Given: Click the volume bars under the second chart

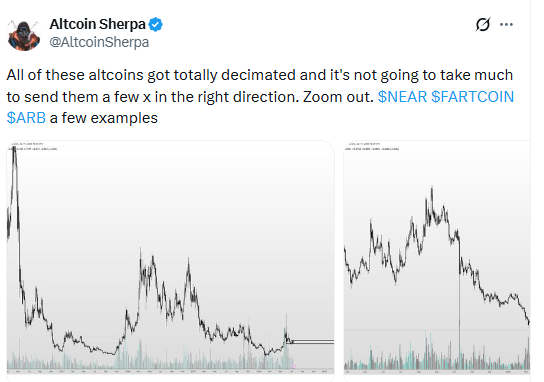Looking at the screenshot, I should (x=437, y=356).
